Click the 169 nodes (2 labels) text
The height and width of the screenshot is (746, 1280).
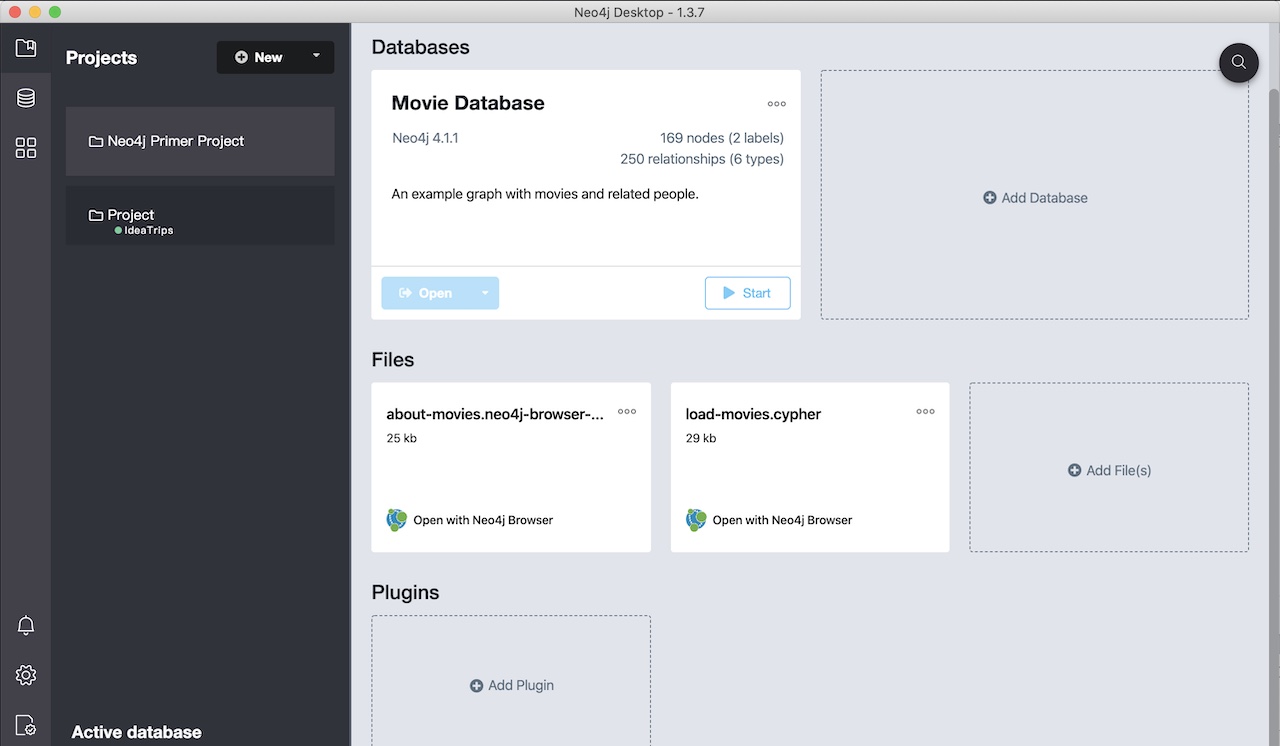[722, 138]
